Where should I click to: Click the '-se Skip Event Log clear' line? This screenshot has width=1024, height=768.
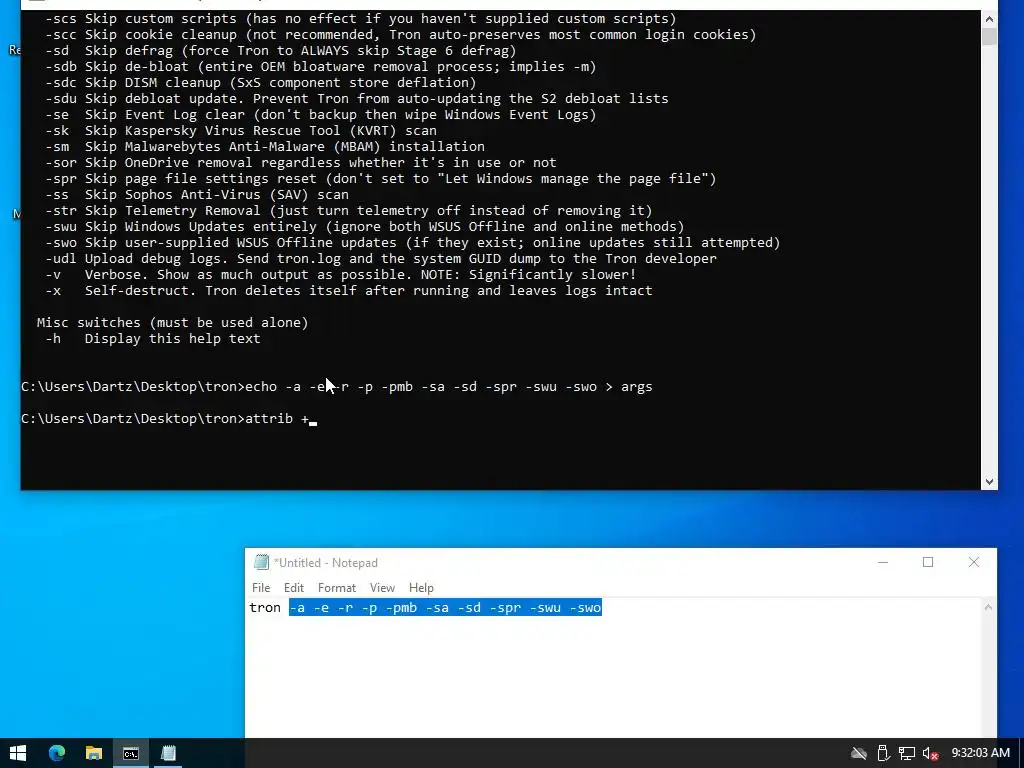pyautogui.click(x=320, y=114)
